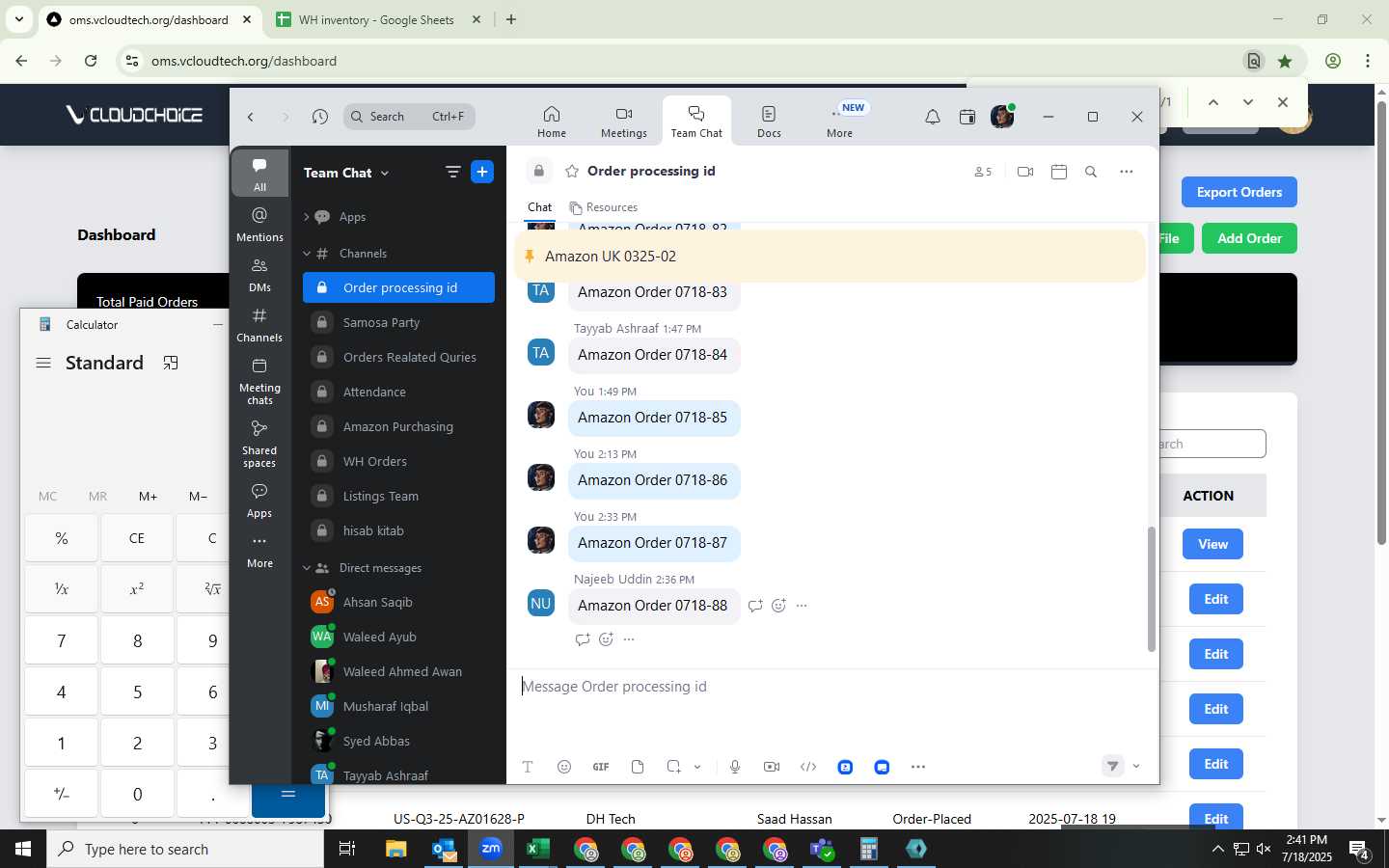
Task: Click the View button in Action column
Action: tap(1212, 544)
